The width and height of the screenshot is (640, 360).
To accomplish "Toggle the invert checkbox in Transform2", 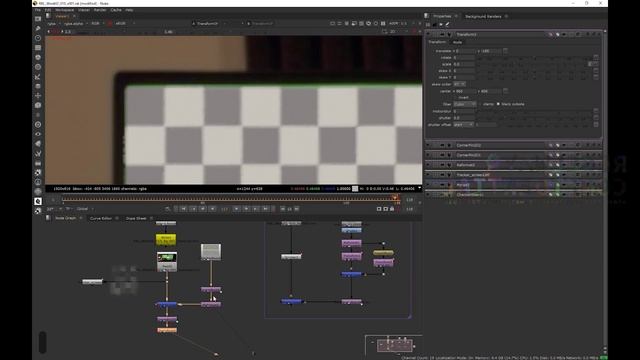I will coord(456,98).
